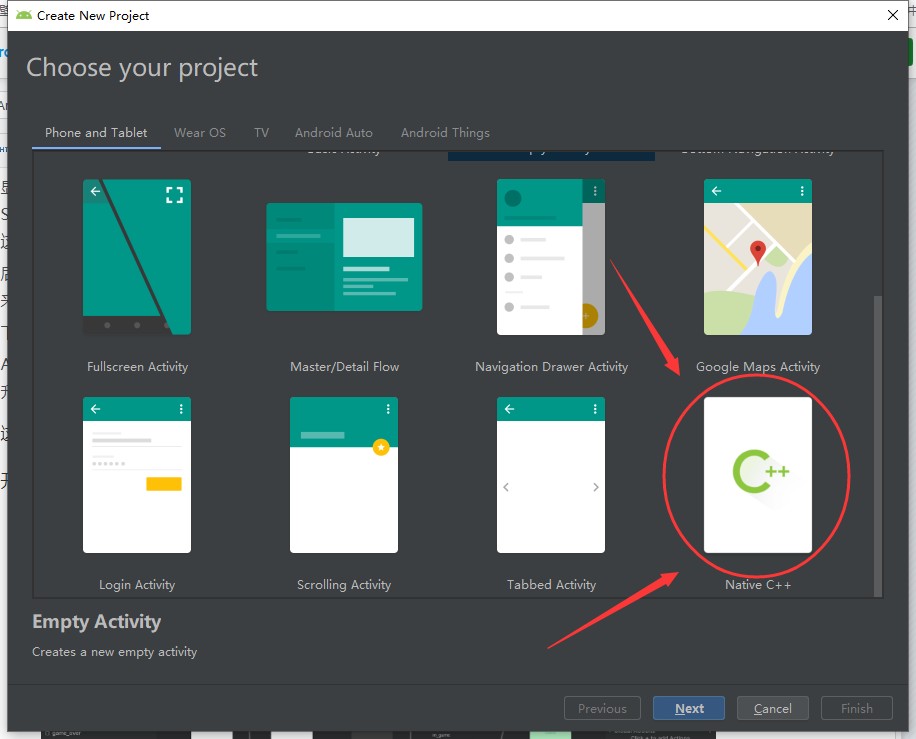Viewport: 916px width, 739px height.
Task: Choose the Scrolling Activity template thumbnail
Action: click(x=344, y=475)
